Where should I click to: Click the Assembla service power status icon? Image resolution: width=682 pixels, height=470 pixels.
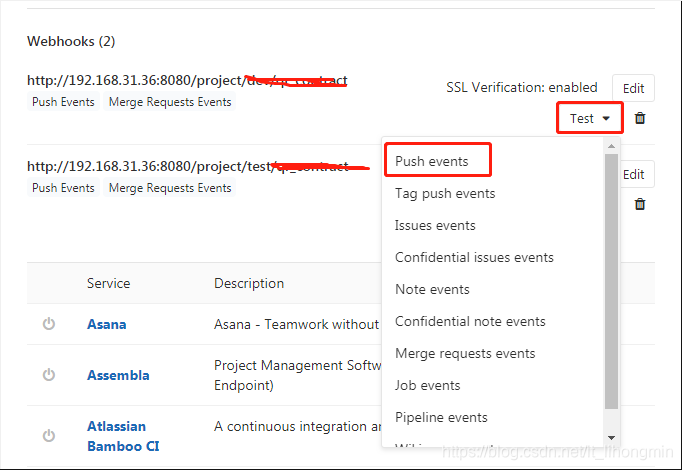pos(49,375)
